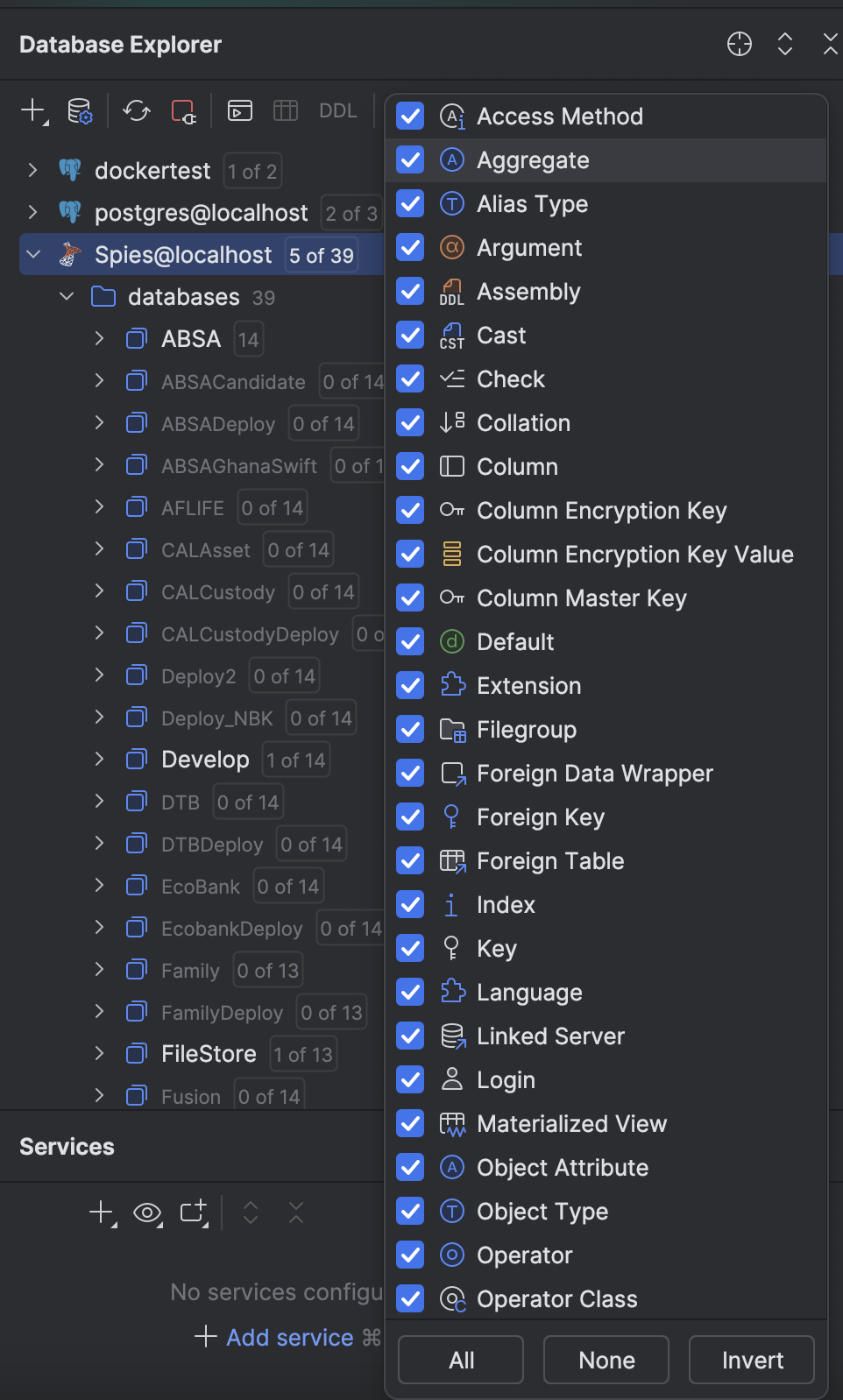The height and width of the screenshot is (1400, 843).
Task: Select Aggregate in the filter list
Action: coord(533,160)
